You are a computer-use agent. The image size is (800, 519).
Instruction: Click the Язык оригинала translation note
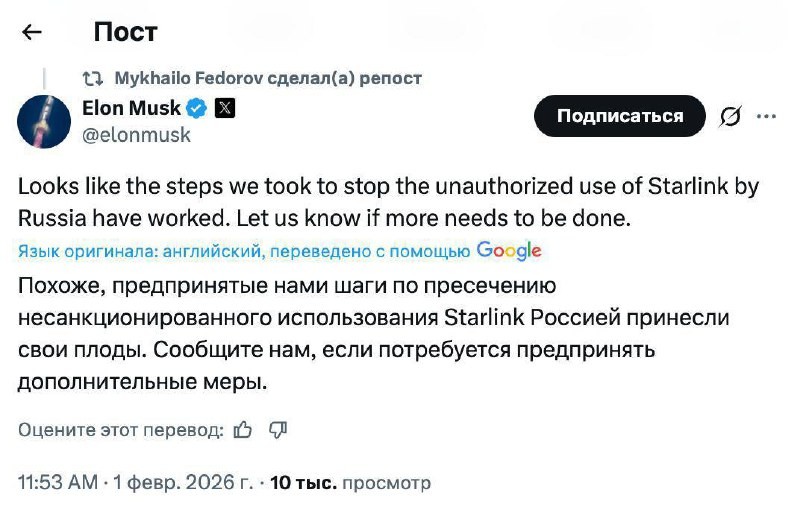pos(244,252)
